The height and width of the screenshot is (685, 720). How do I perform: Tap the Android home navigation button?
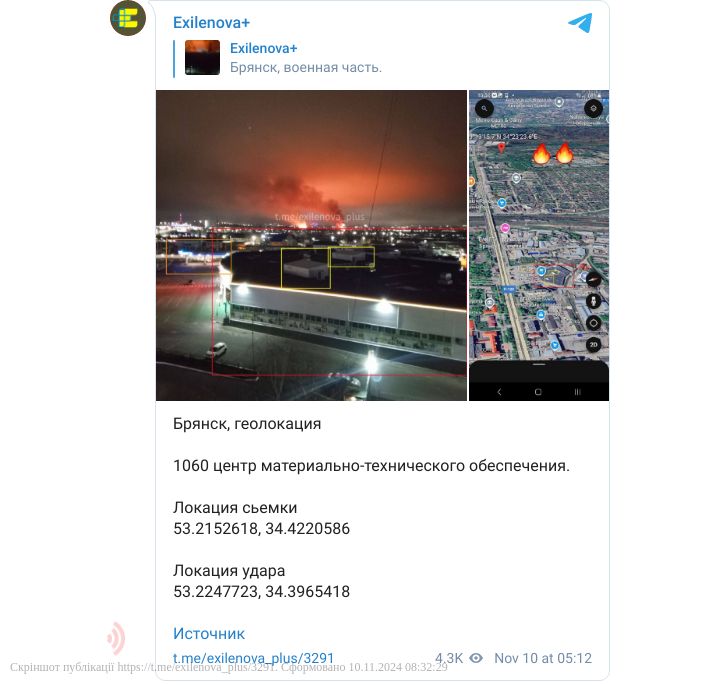(x=538, y=392)
